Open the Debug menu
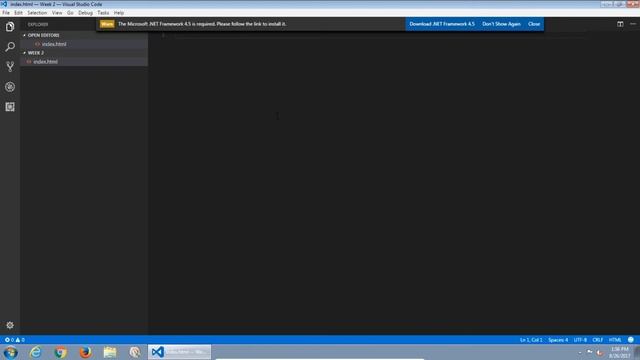Viewport: 640px width, 360px height. pyautogui.click(x=86, y=13)
